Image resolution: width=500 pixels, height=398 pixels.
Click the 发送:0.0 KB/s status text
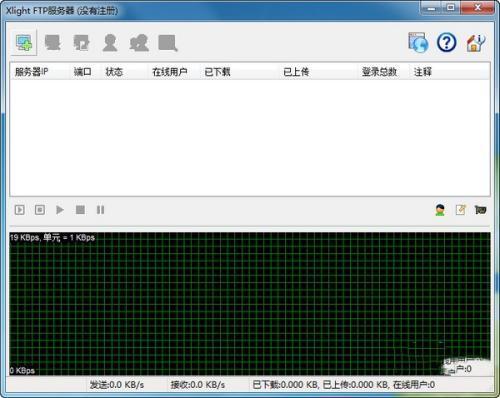(117, 385)
